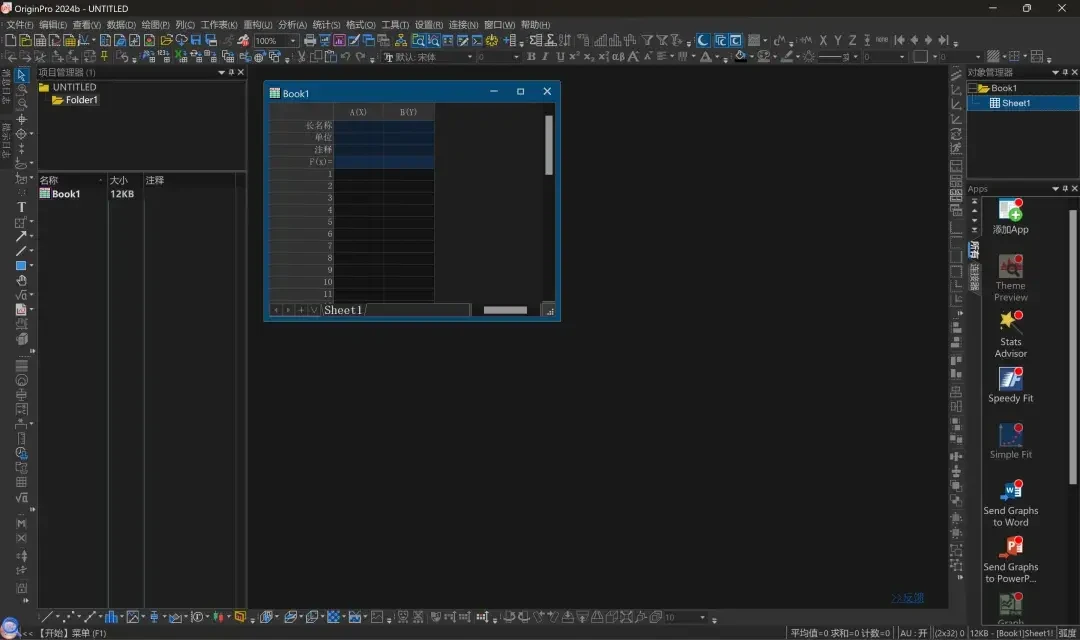Click the Line plot icon in bottom toolbar
This screenshot has height=640, width=1080.
point(47,617)
